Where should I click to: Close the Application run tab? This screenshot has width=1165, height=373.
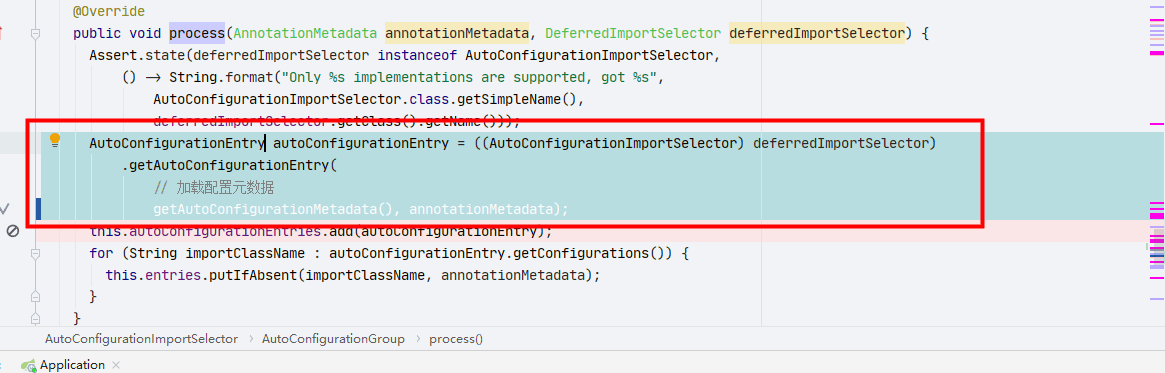click(116, 365)
